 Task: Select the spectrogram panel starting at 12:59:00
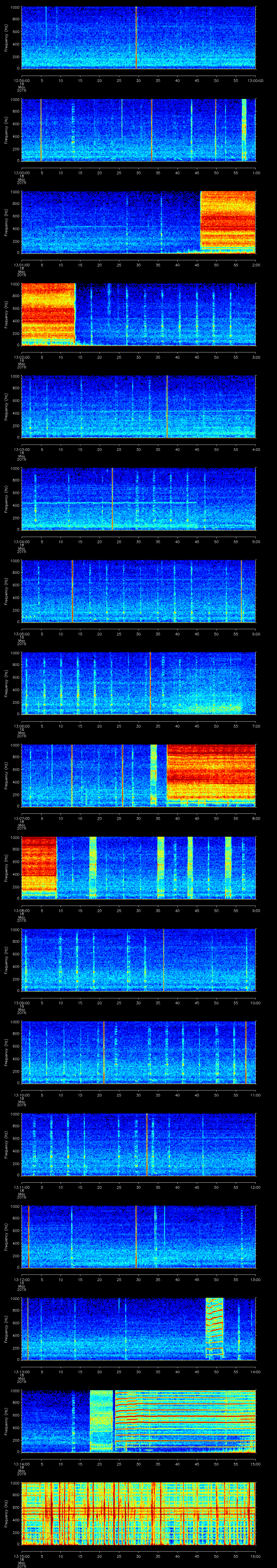(x=138, y=38)
